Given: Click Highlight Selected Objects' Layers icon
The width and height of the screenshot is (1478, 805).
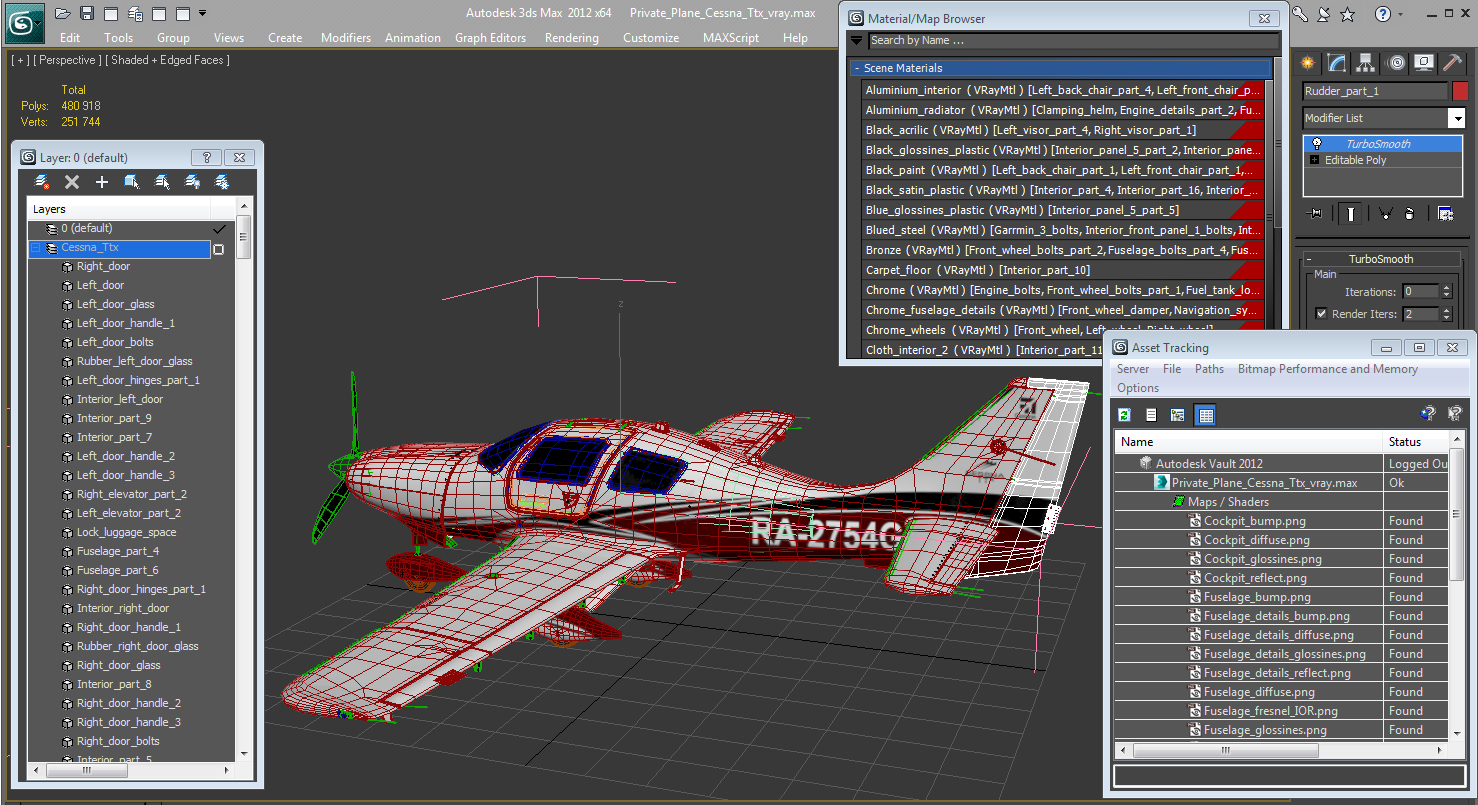Looking at the screenshot, I should 162,182.
